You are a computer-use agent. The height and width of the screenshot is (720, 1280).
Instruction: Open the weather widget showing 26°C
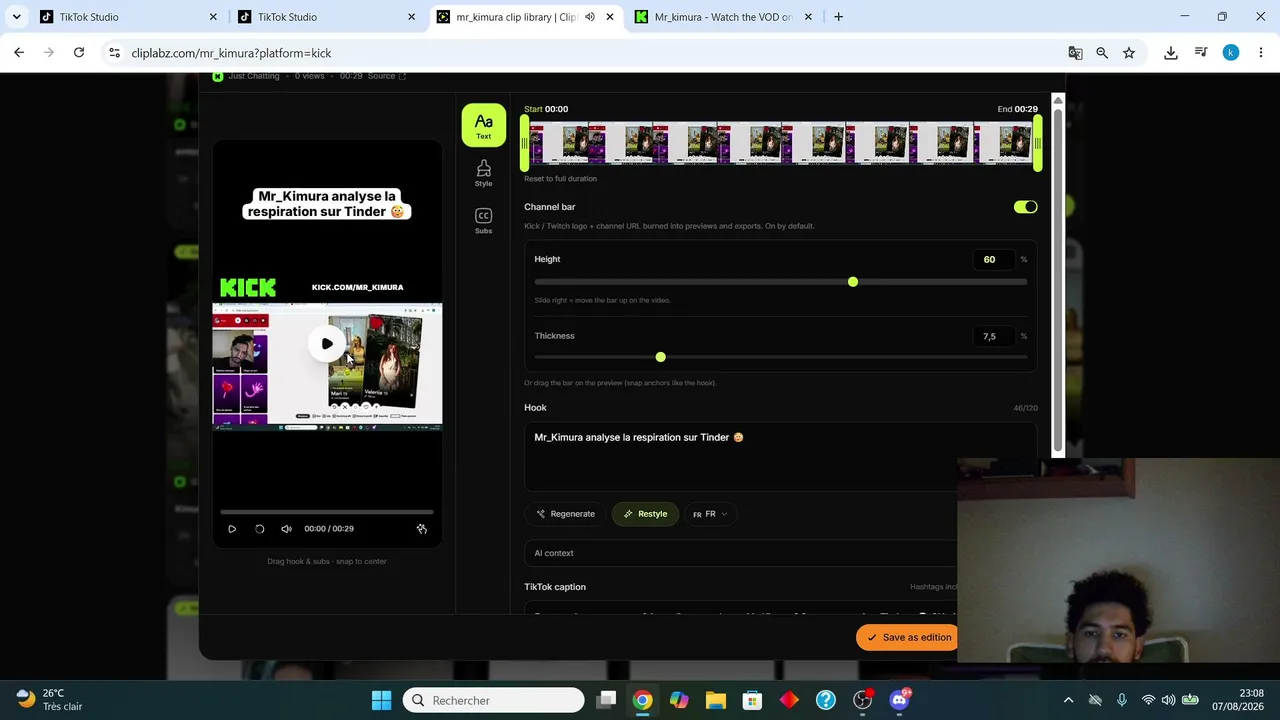50,700
